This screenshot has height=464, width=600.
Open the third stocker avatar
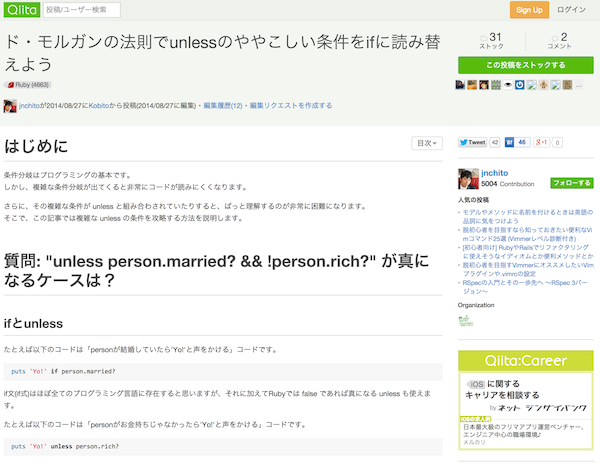coord(484,85)
